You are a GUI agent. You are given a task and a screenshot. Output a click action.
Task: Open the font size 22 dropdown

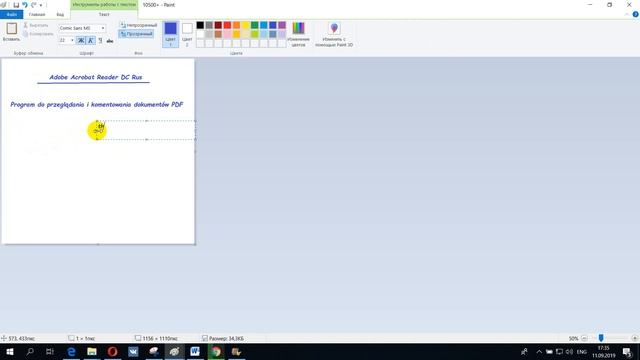pyautogui.click(x=72, y=40)
